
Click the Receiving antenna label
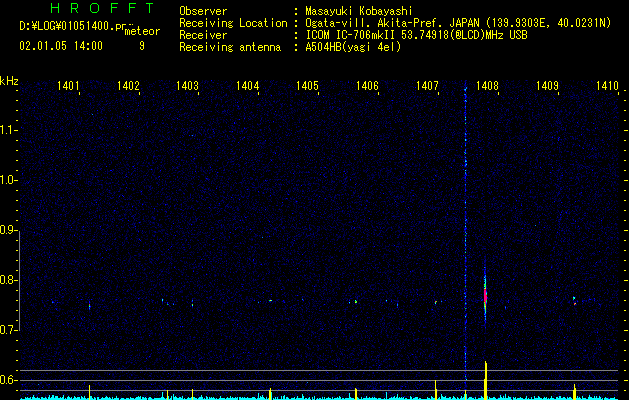tap(230, 47)
